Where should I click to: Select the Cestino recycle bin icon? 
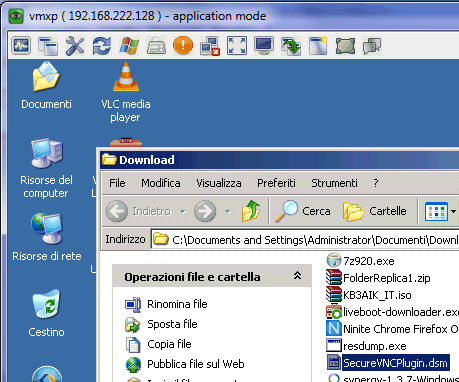tap(46, 313)
